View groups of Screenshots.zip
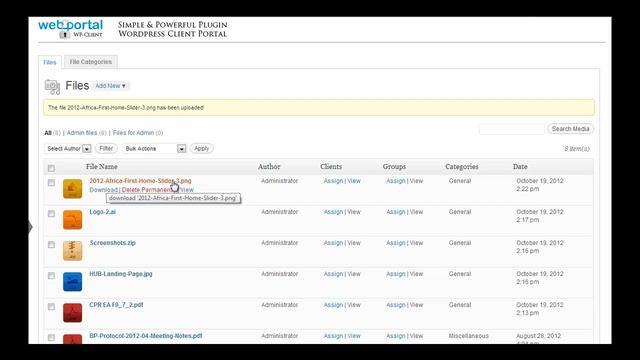Screen dimensions: 640x360 point(416,243)
